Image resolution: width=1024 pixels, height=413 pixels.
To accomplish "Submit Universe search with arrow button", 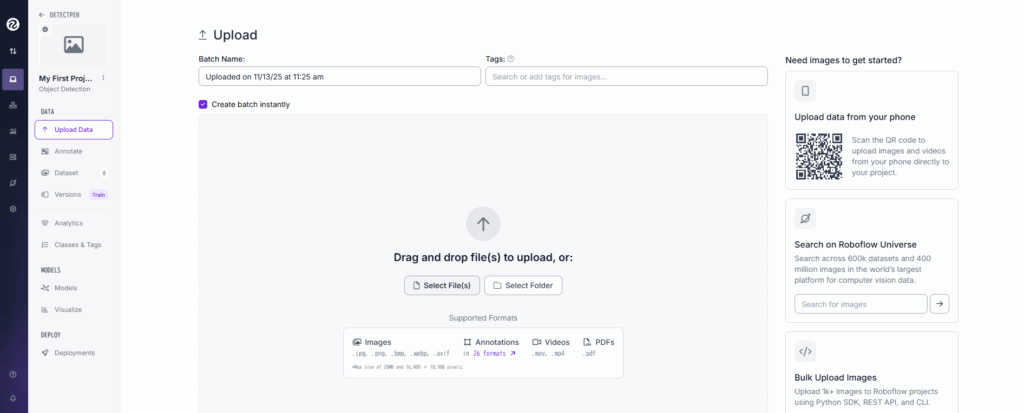I will tap(939, 304).
